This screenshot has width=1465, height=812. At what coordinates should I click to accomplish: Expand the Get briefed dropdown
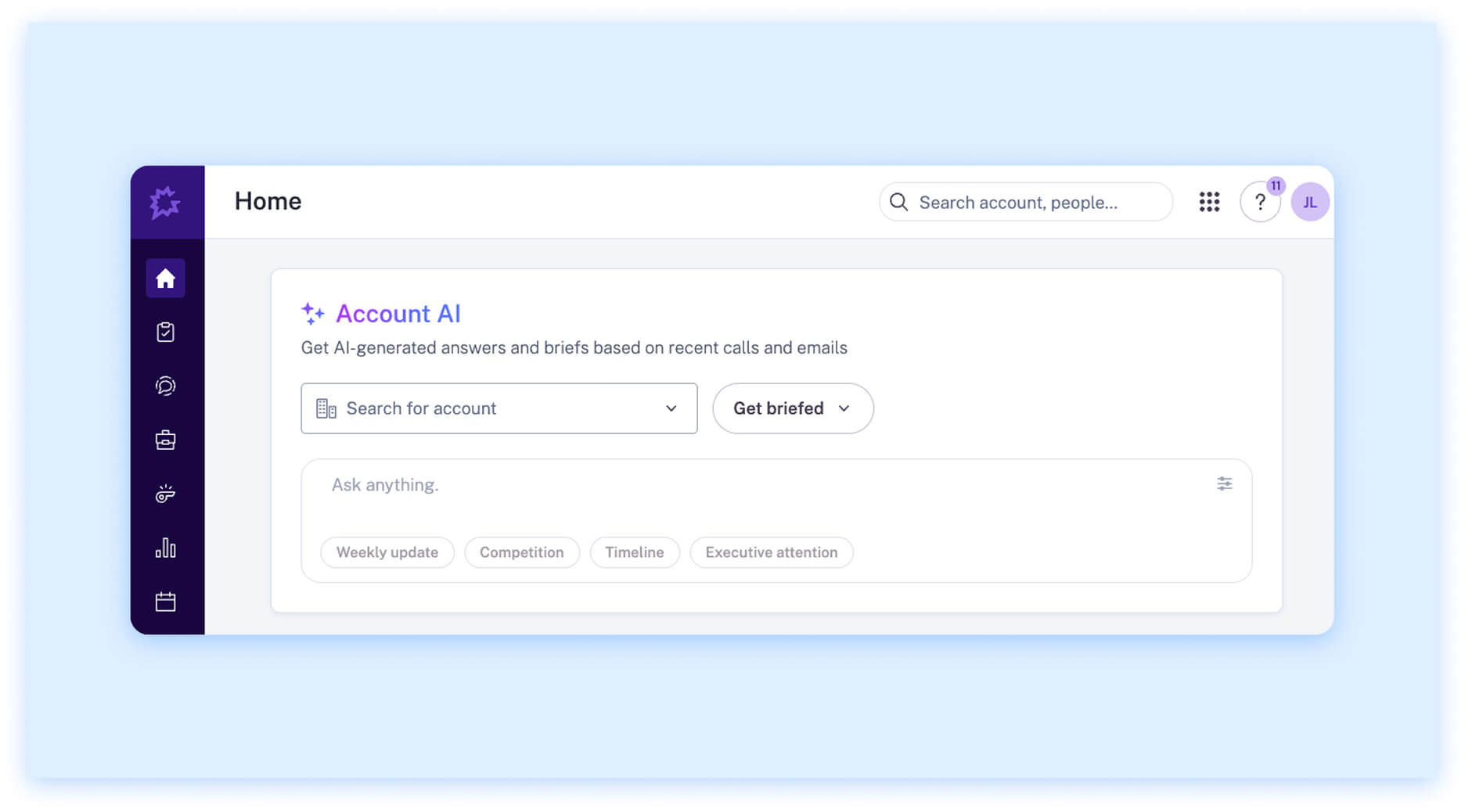pyautogui.click(x=792, y=408)
